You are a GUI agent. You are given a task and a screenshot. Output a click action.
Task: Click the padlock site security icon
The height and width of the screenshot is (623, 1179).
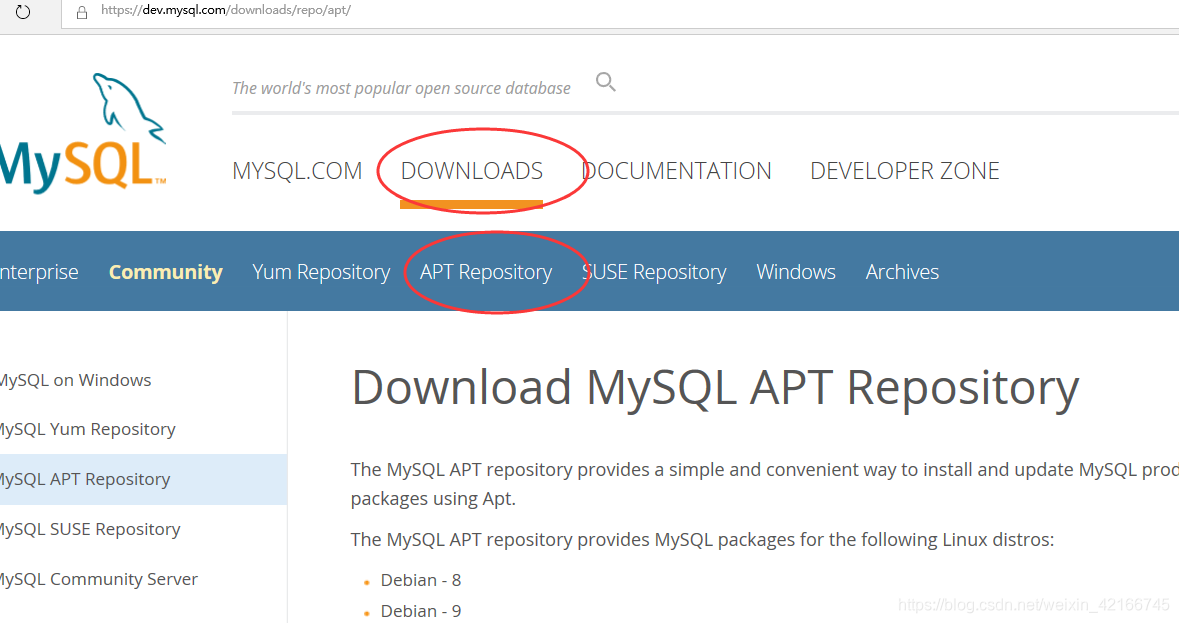click(x=82, y=12)
